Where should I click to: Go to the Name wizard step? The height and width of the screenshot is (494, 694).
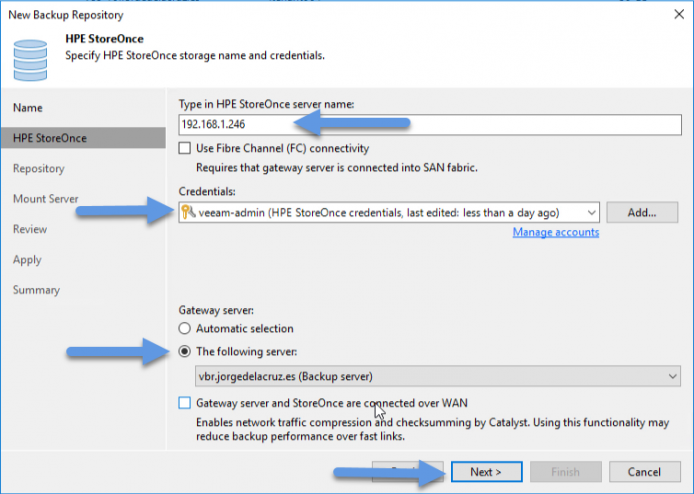[28, 108]
